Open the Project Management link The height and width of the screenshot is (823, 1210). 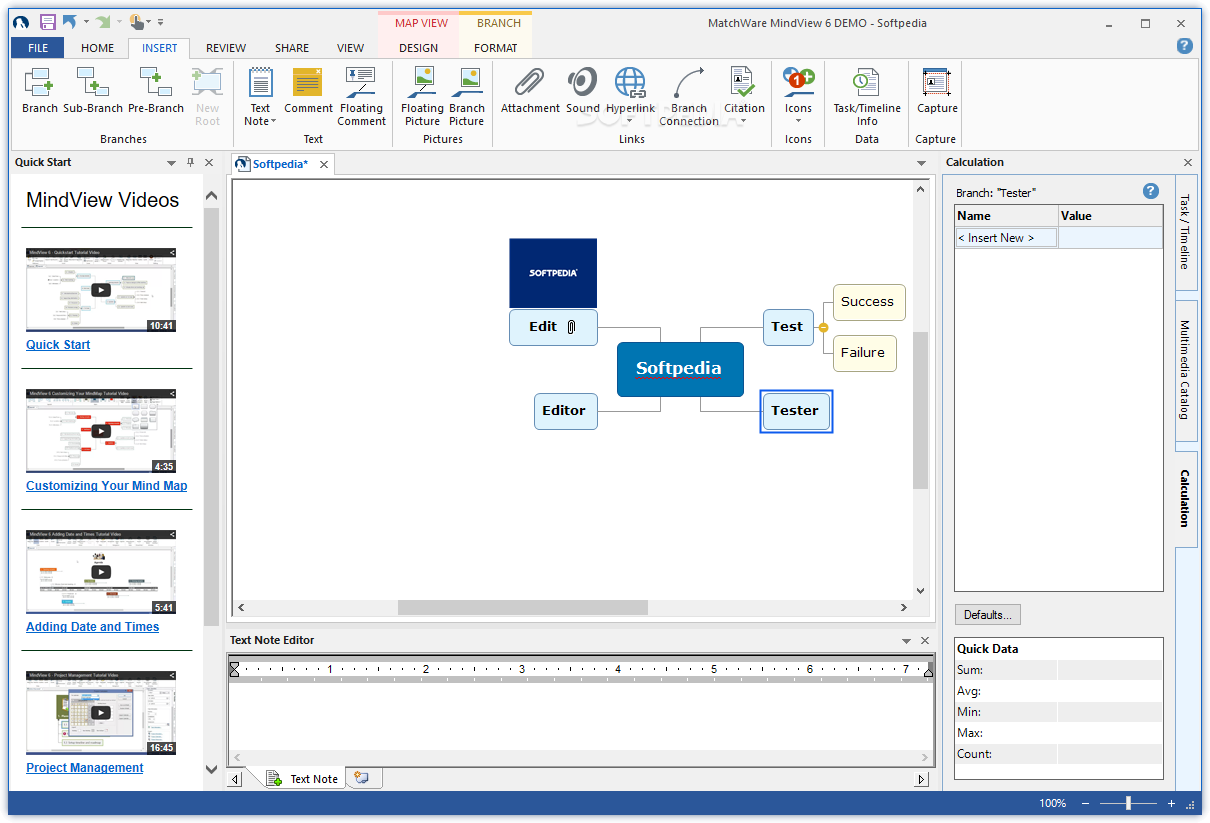click(x=85, y=767)
